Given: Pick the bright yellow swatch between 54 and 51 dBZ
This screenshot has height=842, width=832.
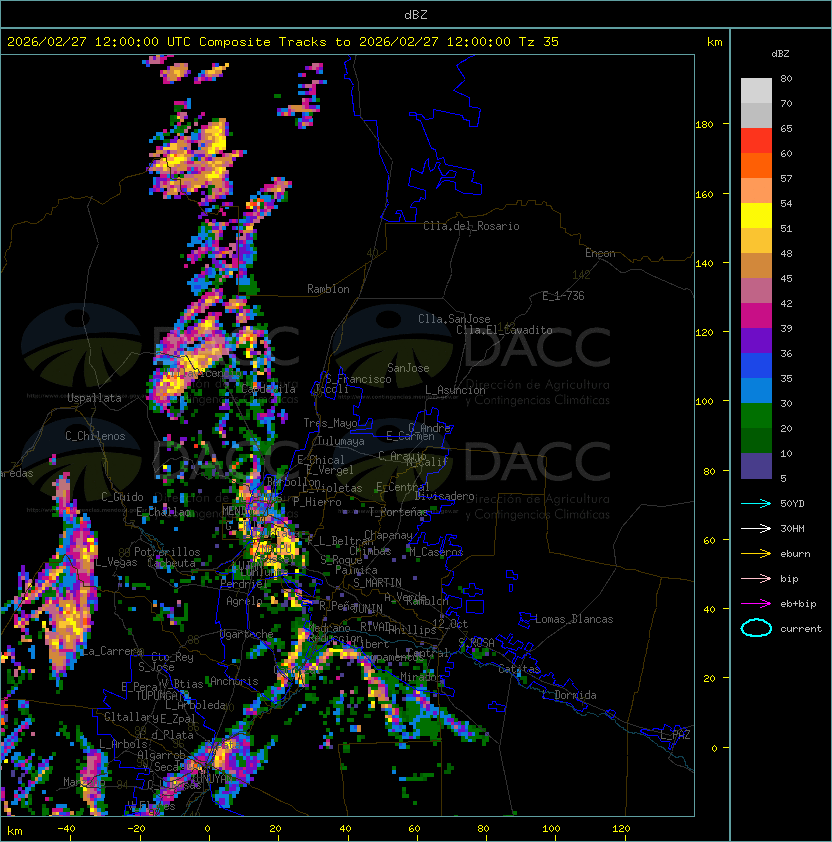Looking at the screenshot, I should [756, 215].
